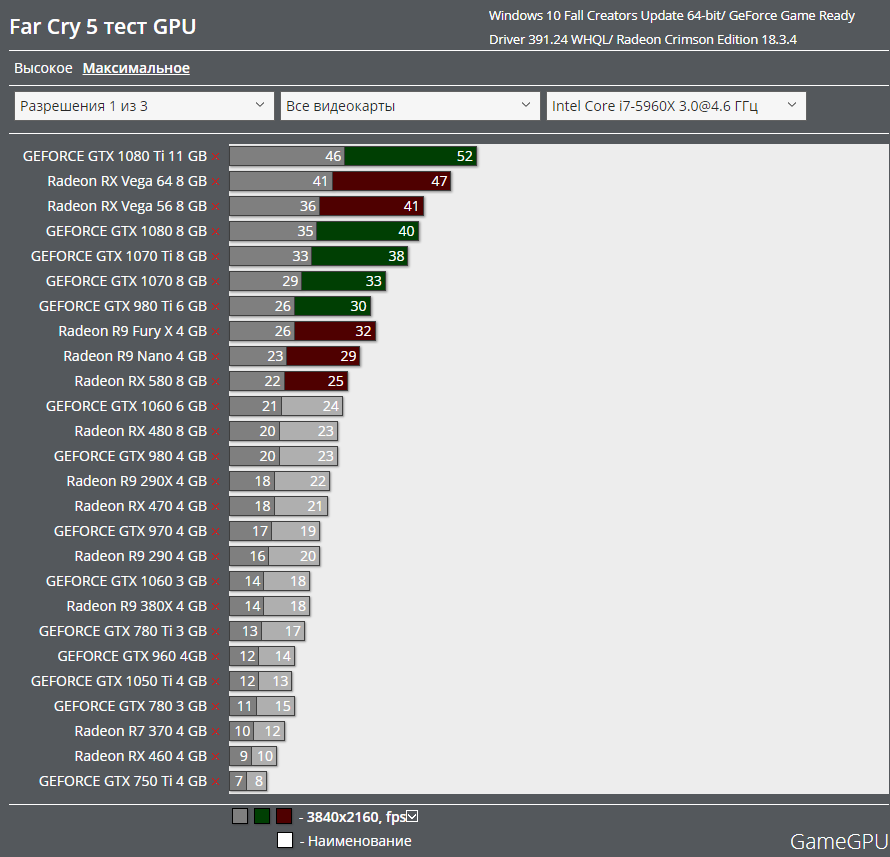
Task: Click the dark red legend color swatch
Action: [284, 816]
